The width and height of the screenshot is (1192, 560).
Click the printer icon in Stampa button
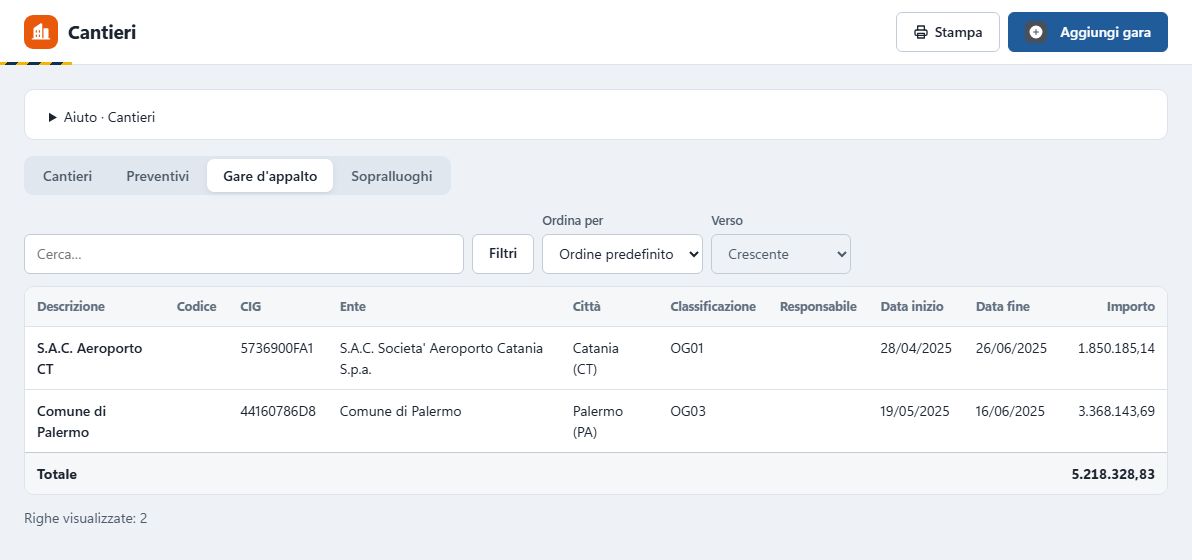[x=921, y=33]
